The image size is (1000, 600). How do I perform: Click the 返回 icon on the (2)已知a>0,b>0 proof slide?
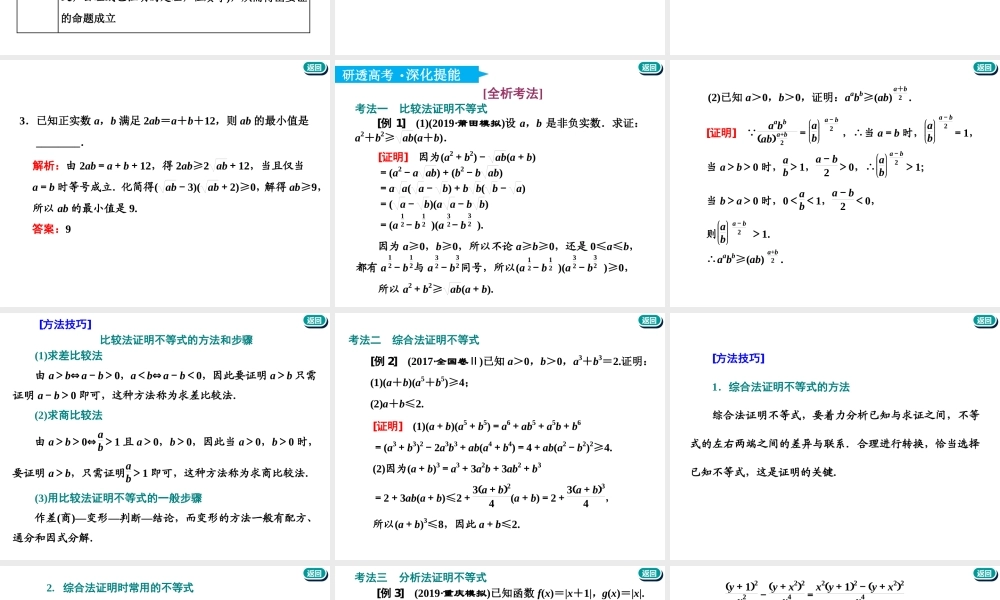(985, 68)
